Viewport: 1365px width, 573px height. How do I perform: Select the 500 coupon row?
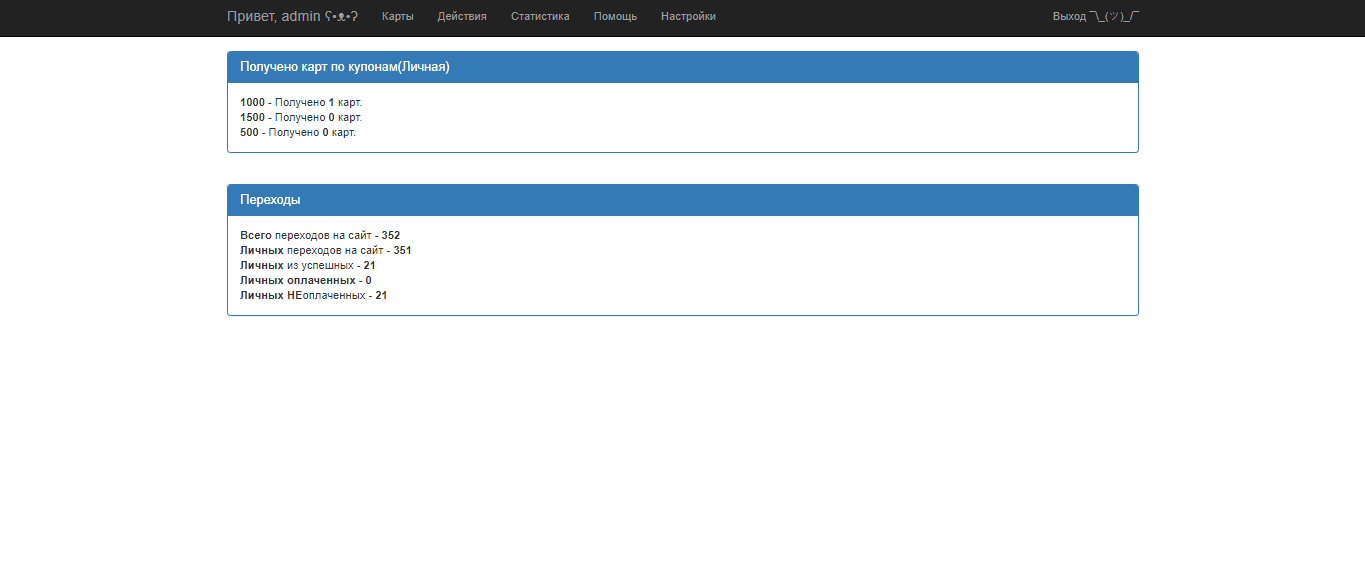297,132
